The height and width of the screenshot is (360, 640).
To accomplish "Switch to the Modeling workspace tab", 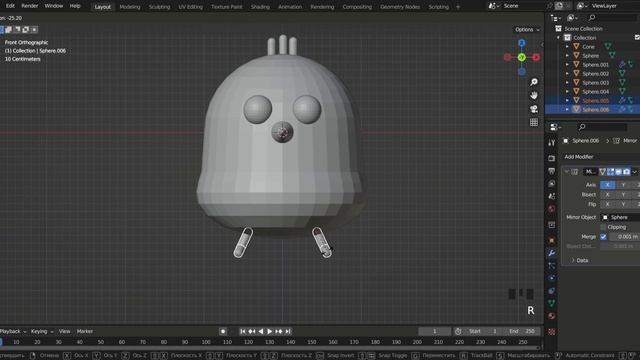I will pos(130,7).
